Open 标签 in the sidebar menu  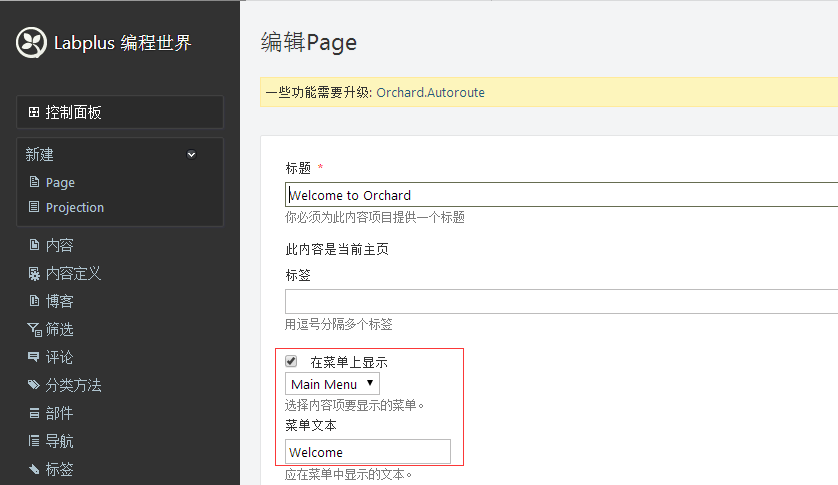[x=59, y=469]
